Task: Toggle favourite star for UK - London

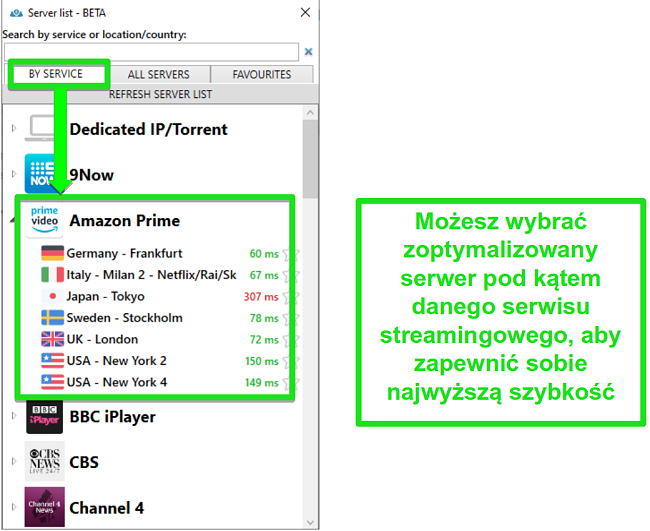Action: (x=290, y=339)
